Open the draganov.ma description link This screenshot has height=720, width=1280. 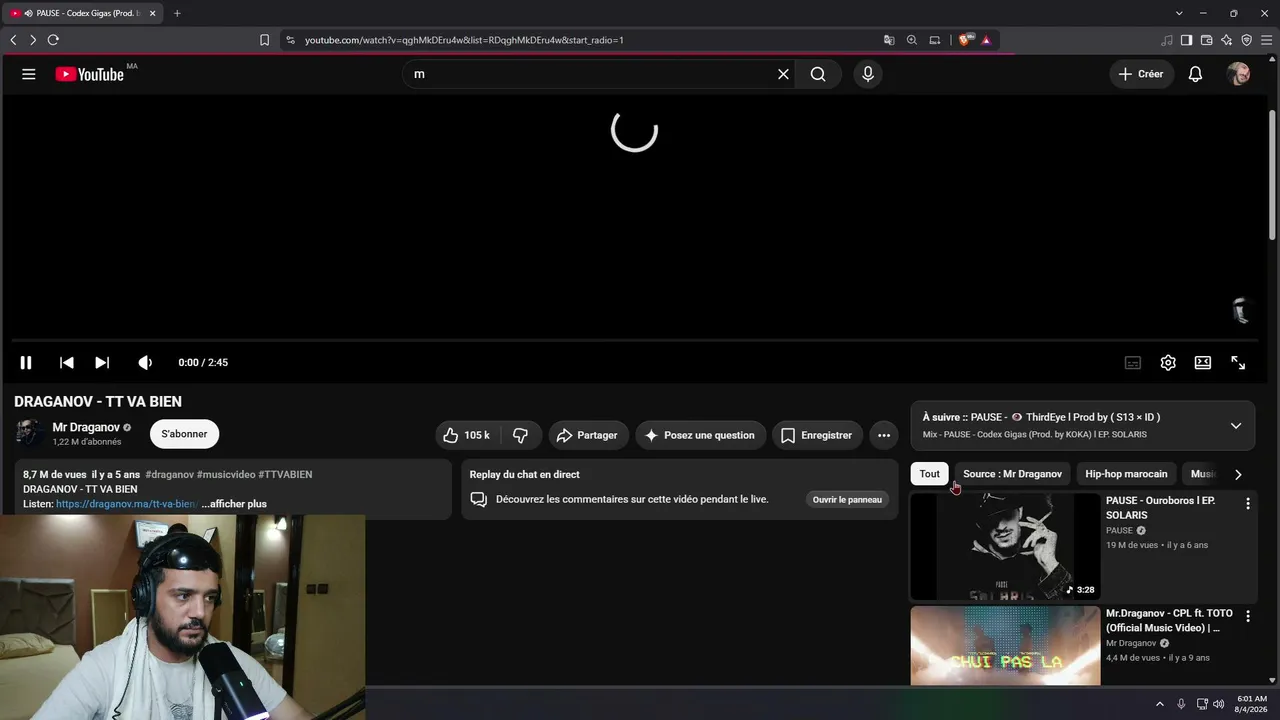click(126, 504)
